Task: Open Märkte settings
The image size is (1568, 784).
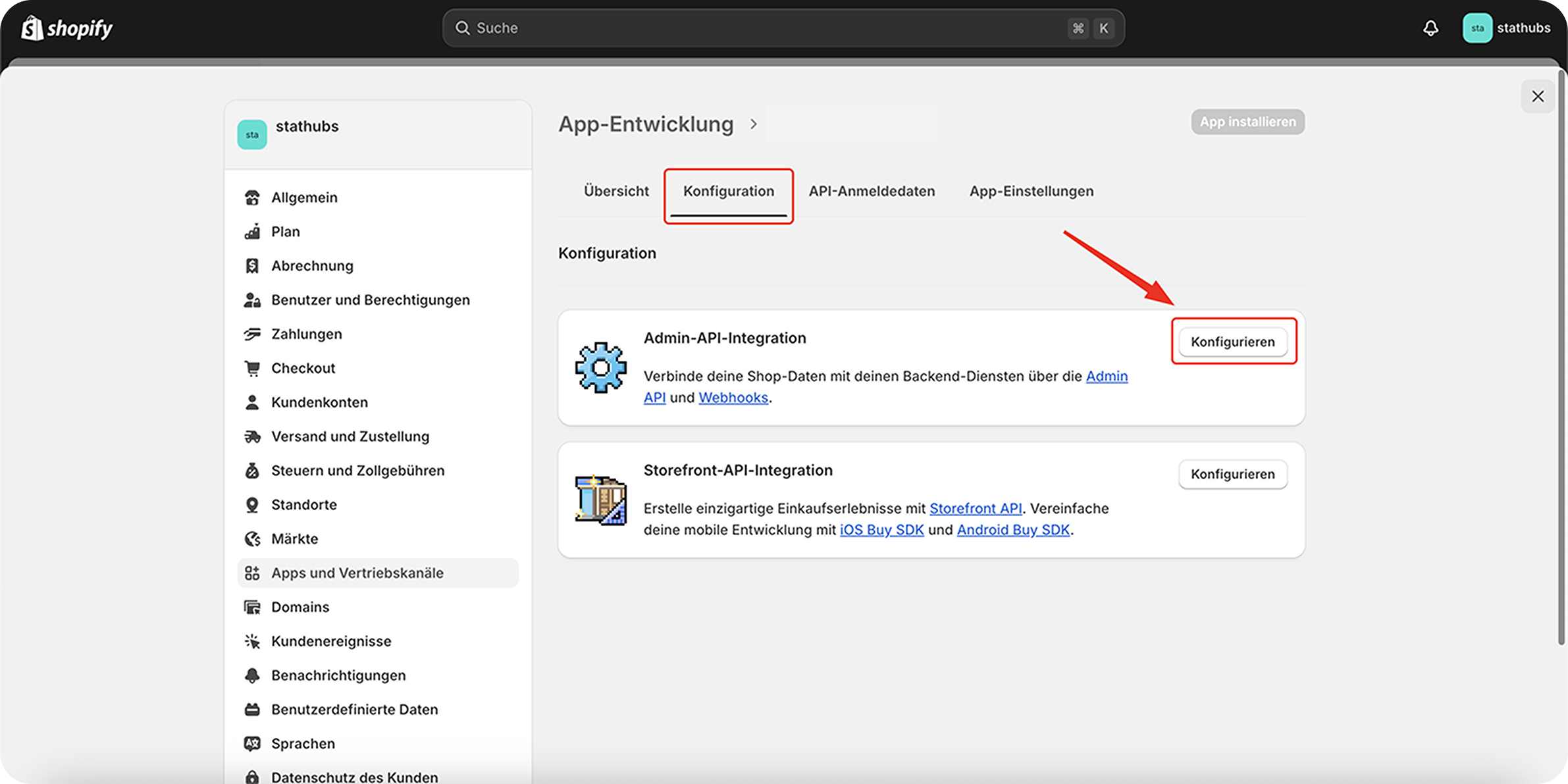Action: tap(378, 539)
